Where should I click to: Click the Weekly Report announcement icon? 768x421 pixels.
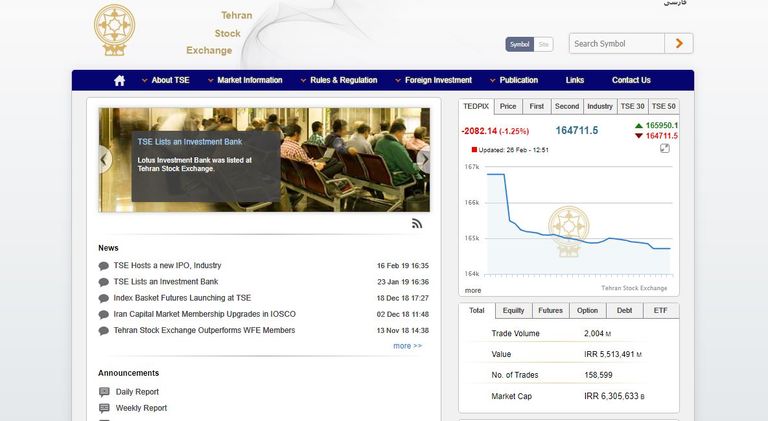coord(104,408)
